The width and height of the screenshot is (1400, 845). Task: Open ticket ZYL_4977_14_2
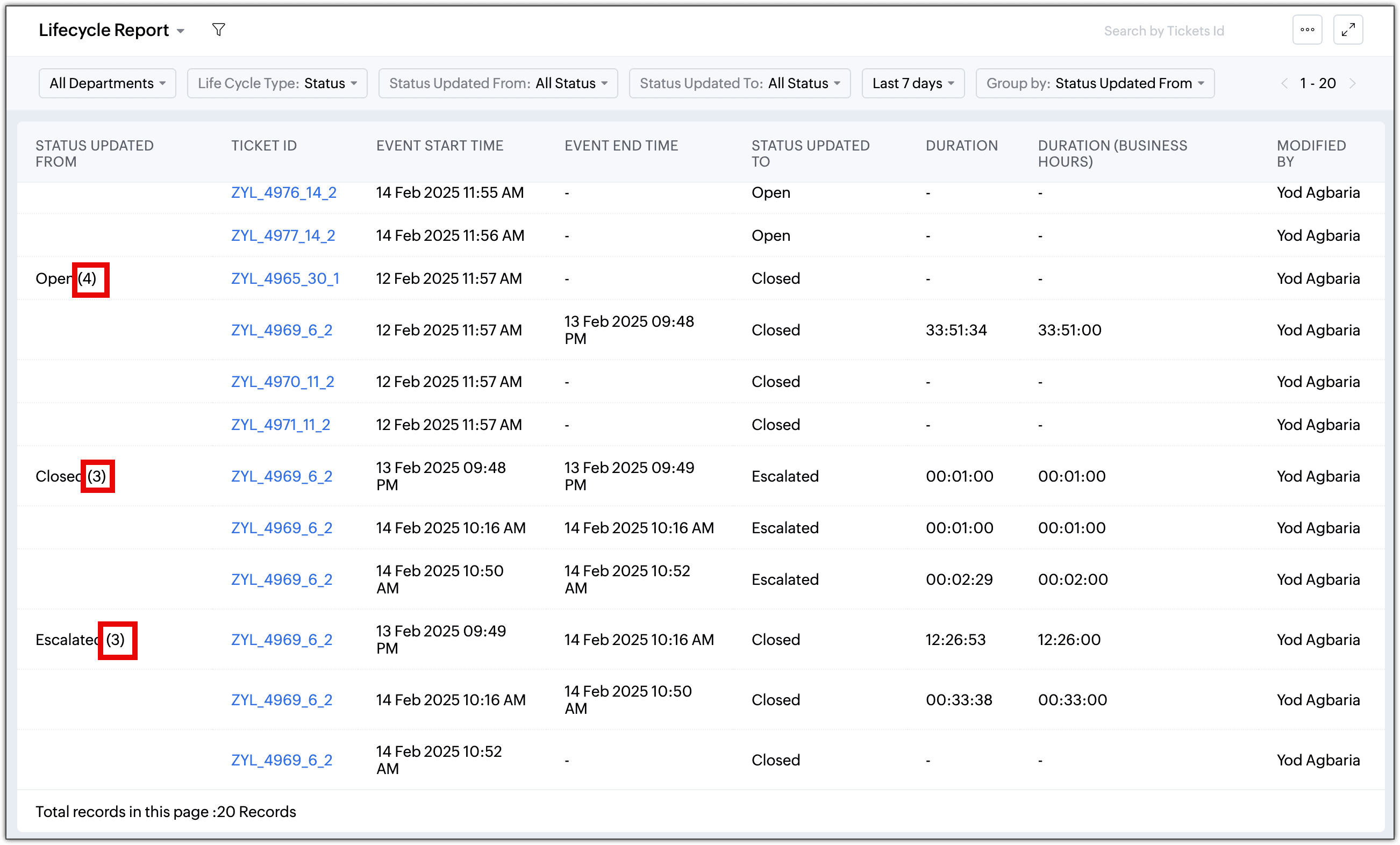[283, 235]
